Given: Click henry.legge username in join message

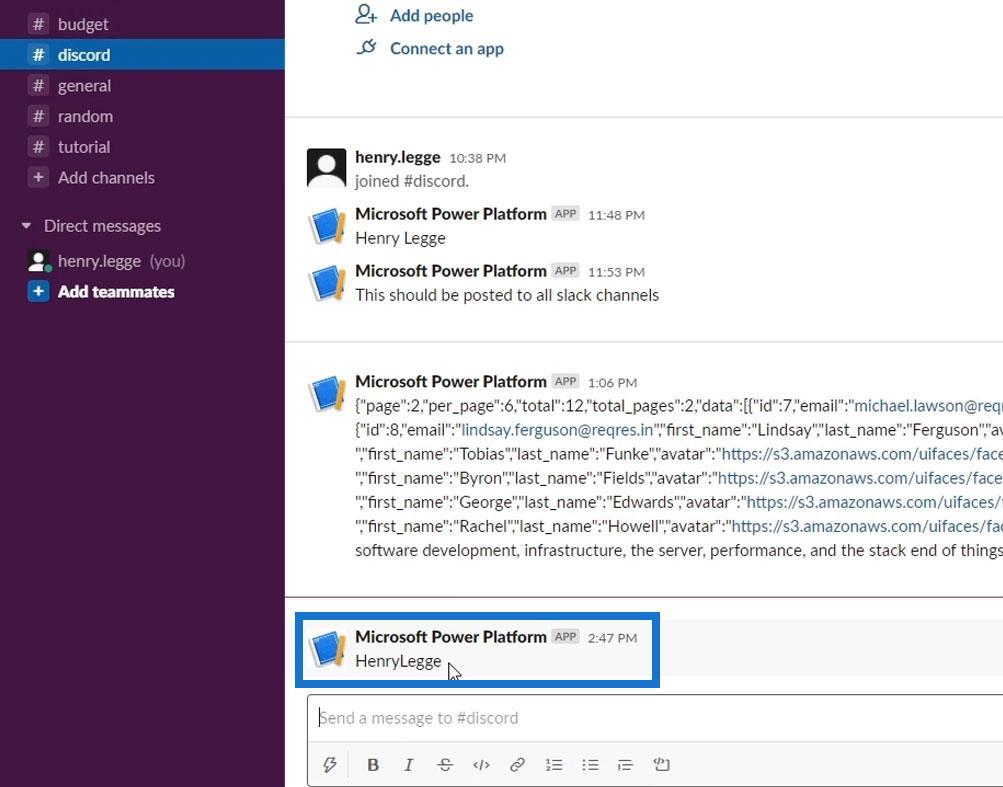Looking at the screenshot, I should 397,157.
